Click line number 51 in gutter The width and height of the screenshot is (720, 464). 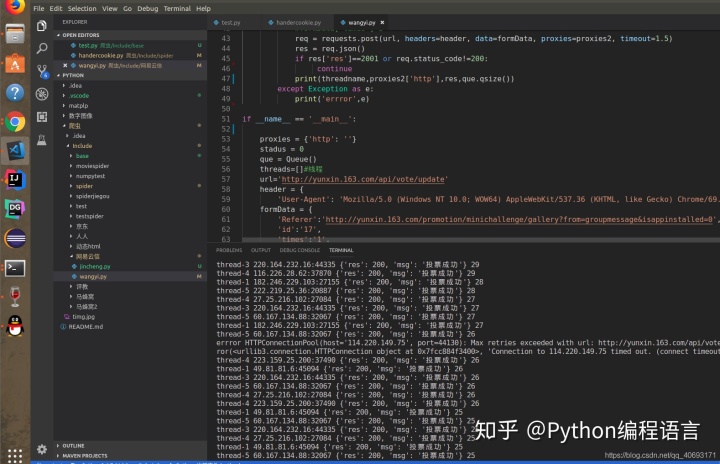225,119
